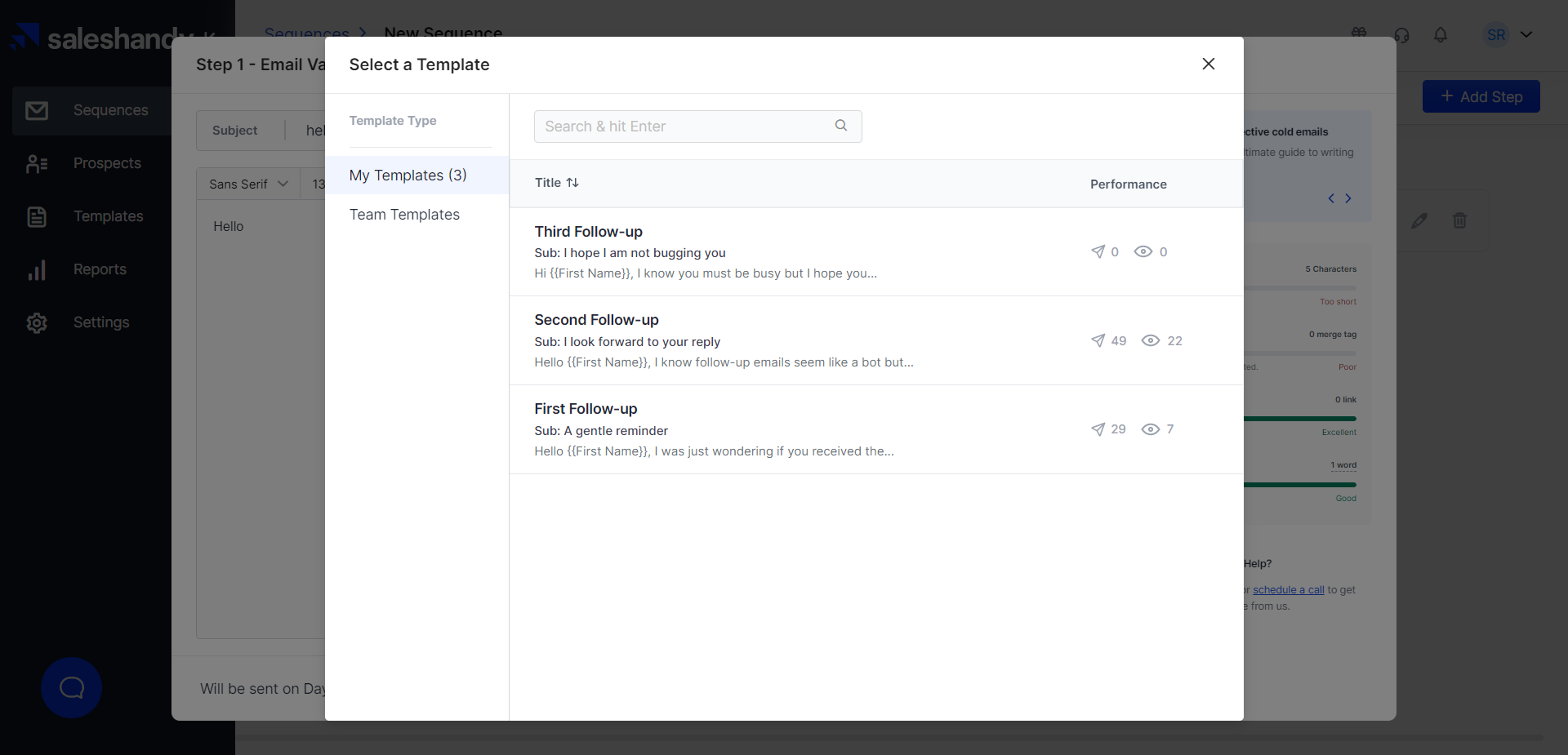
Task: Open the Sans Serif font dropdown
Action: 248,184
